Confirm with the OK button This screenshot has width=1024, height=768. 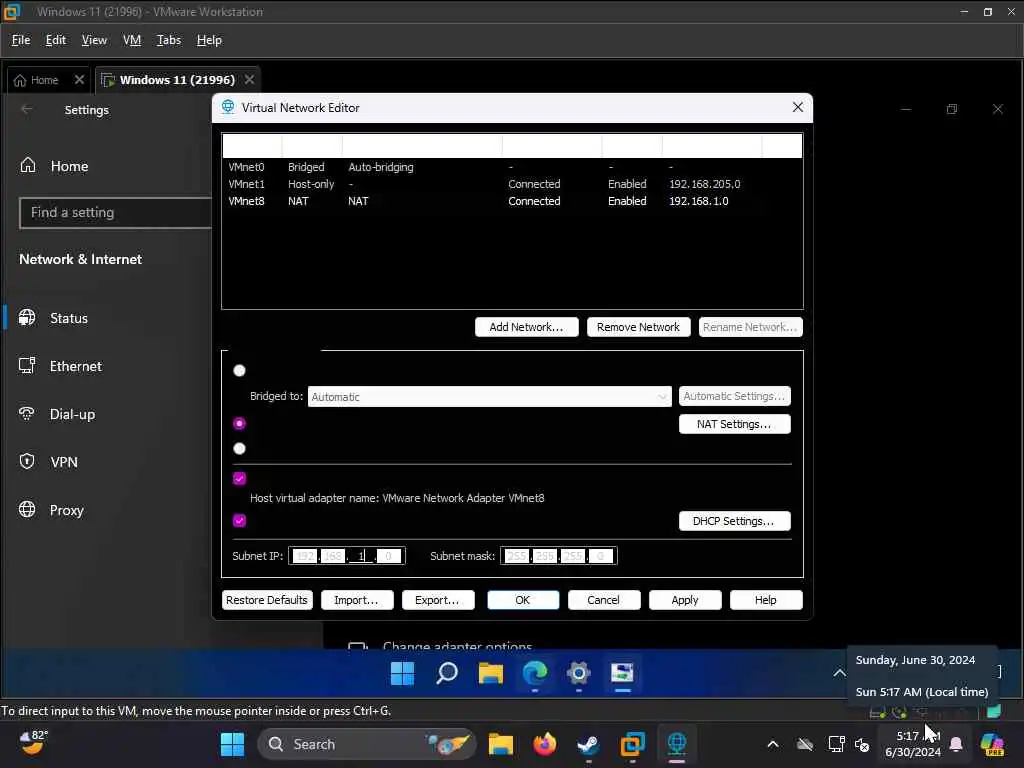(522, 600)
